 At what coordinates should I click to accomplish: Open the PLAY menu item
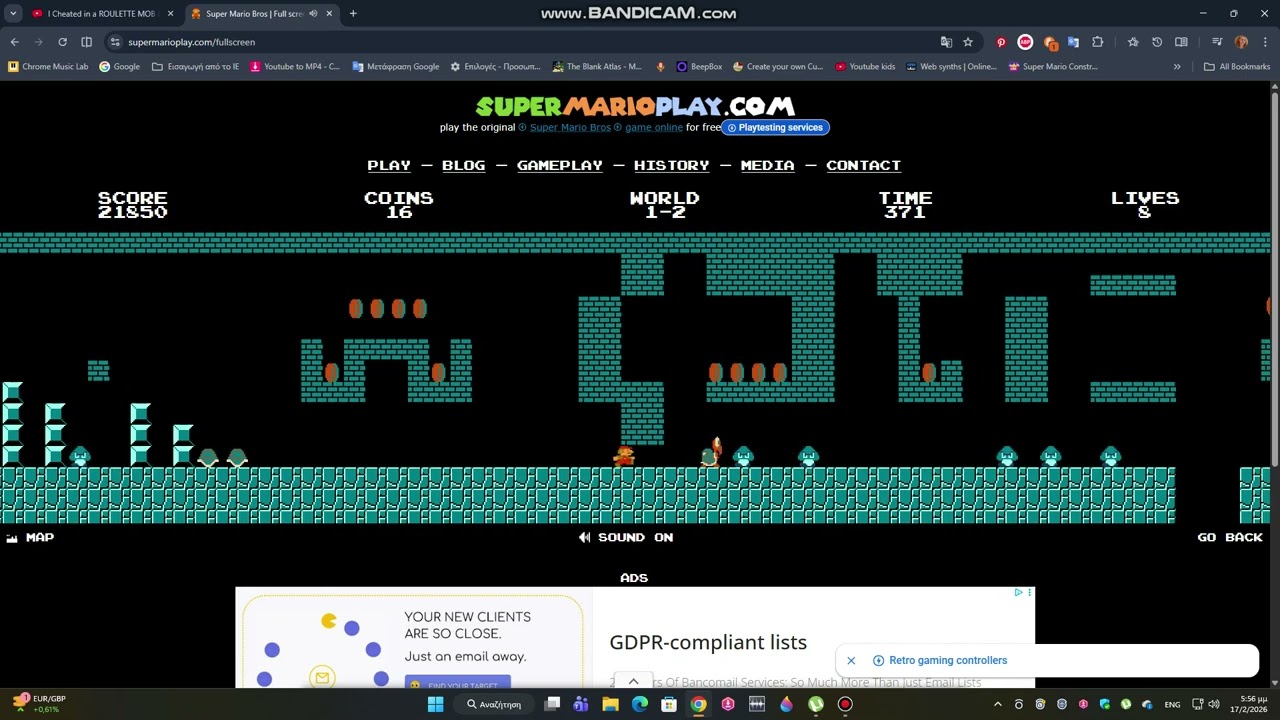[x=389, y=165]
